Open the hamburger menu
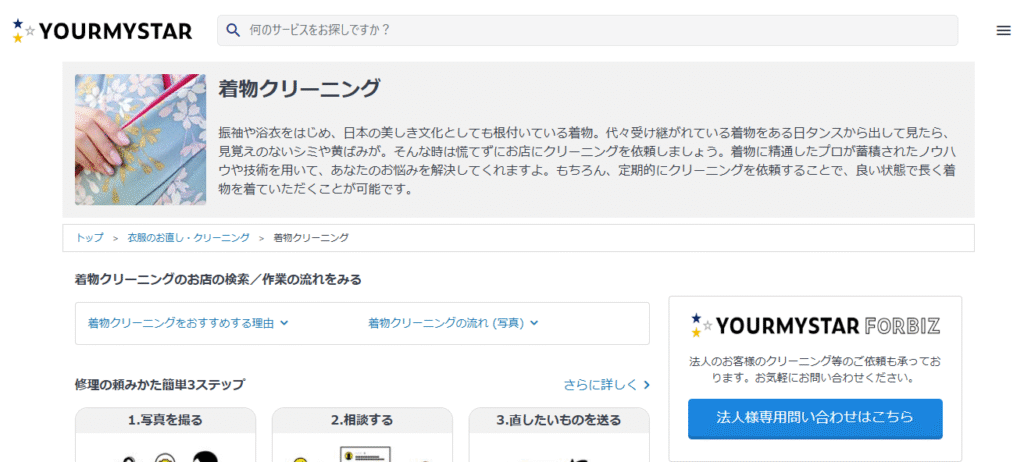The height and width of the screenshot is (462, 1024). point(1003,30)
